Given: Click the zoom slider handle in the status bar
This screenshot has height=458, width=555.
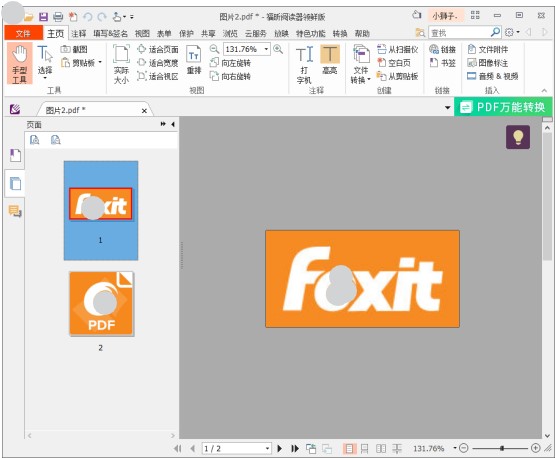Looking at the screenshot, I should pos(502,448).
